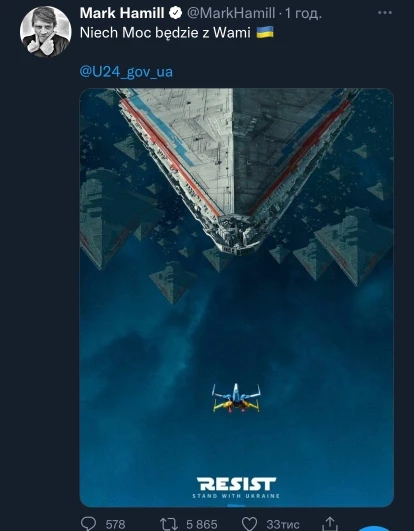Like the tweet with the heart icon
Screen dimensions: 414x531
pyautogui.click(x=250, y=524)
